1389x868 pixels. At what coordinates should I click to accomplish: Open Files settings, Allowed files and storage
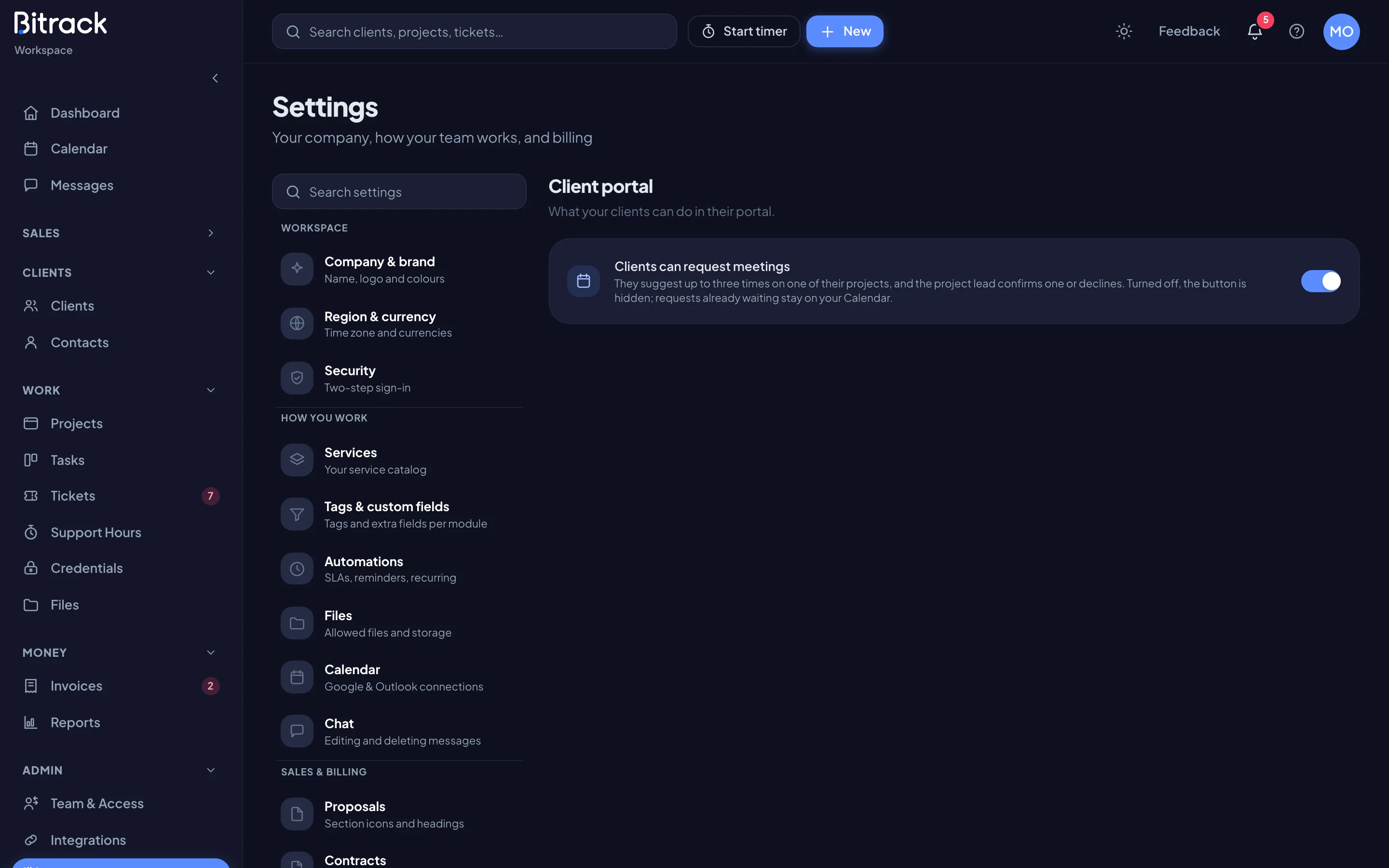(x=399, y=624)
